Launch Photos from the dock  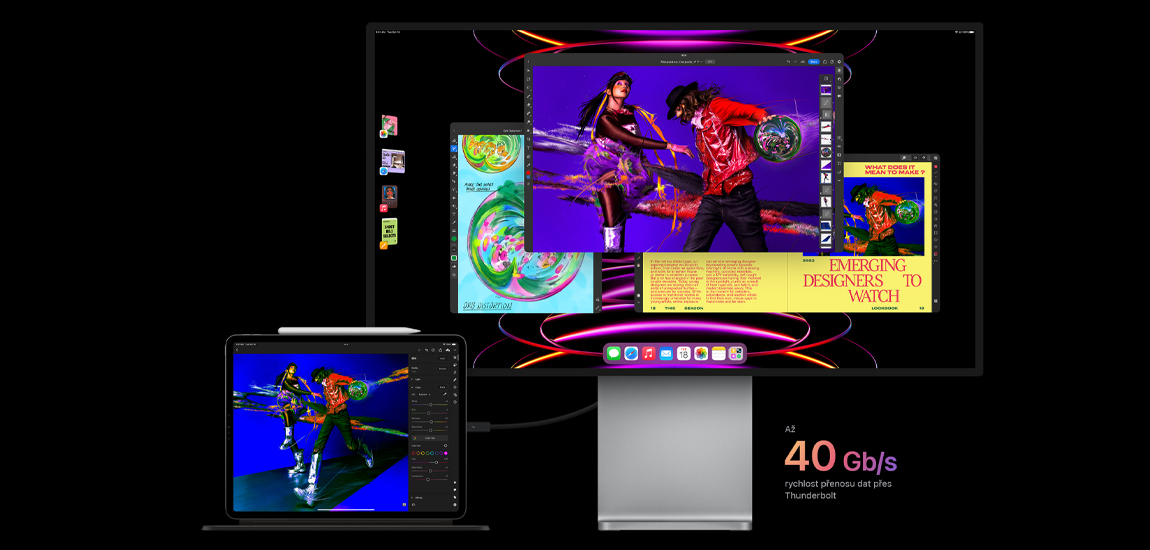(x=701, y=354)
